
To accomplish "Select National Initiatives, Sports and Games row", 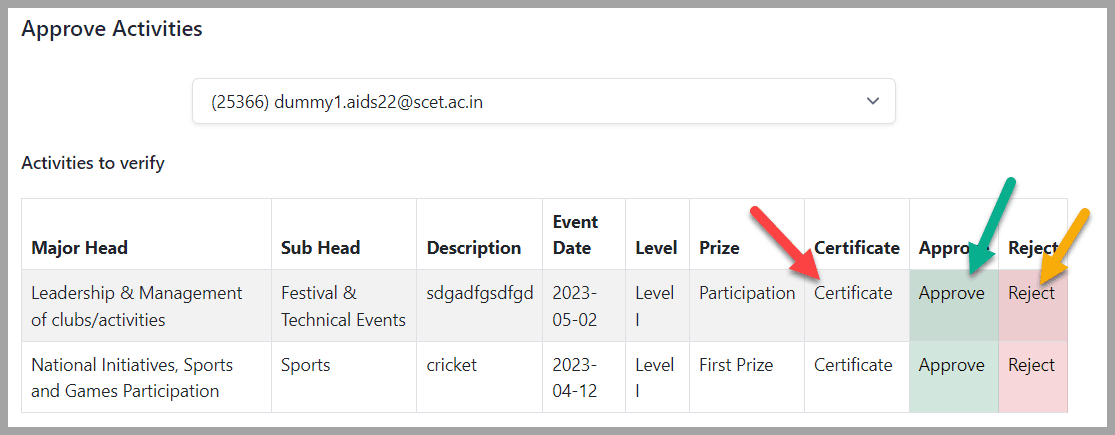I will 544,377.
